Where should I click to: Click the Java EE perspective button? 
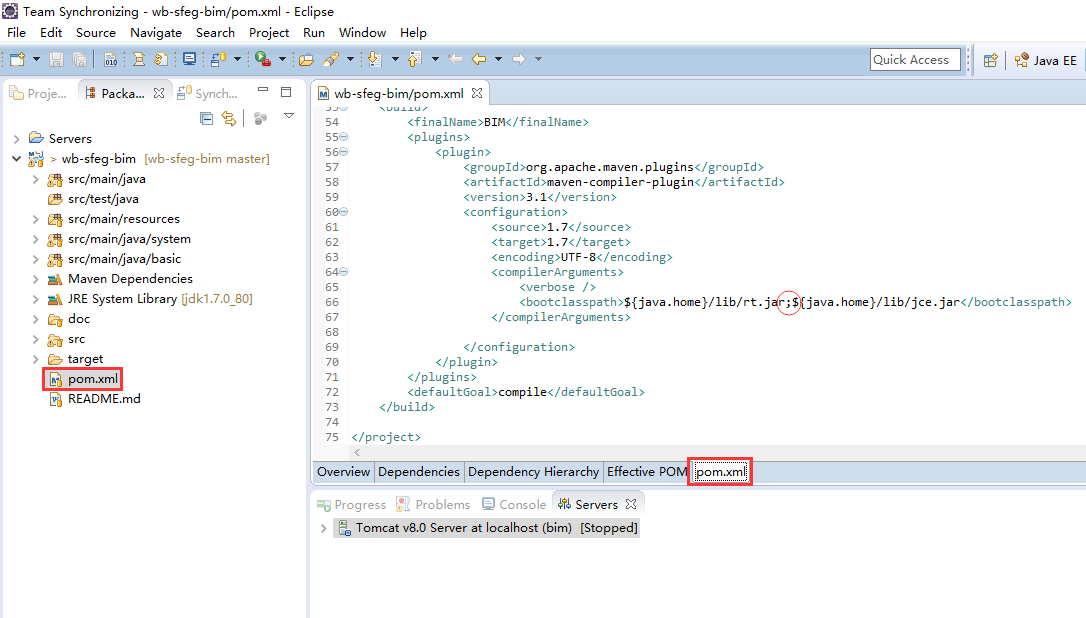click(x=1046, y=60)
